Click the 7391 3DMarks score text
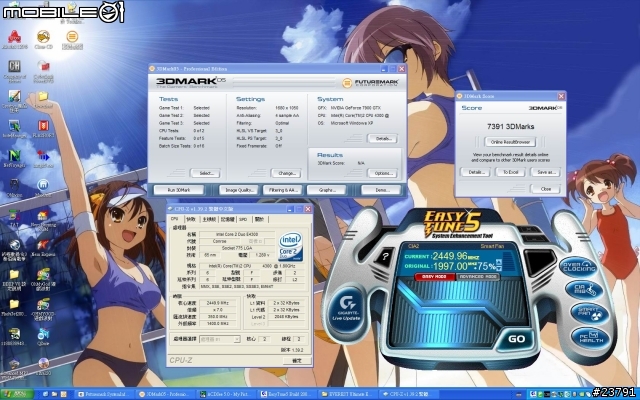Viewport: 640px width, 400px height. click(x=510, y=127)
